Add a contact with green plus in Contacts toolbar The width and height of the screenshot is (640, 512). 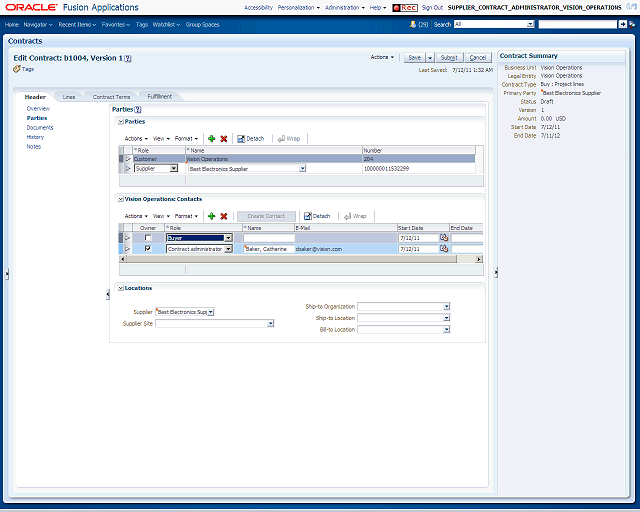pos(211,216)
